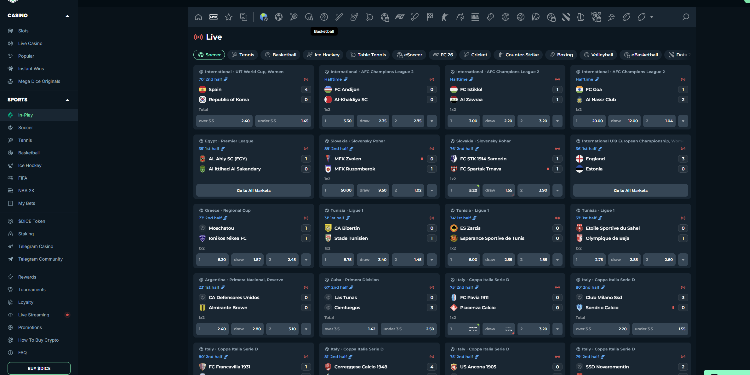The width and height of the screenshot is (750, 375).
Task: Open Telegram Casino sidebar link
Action: (35, 246)
